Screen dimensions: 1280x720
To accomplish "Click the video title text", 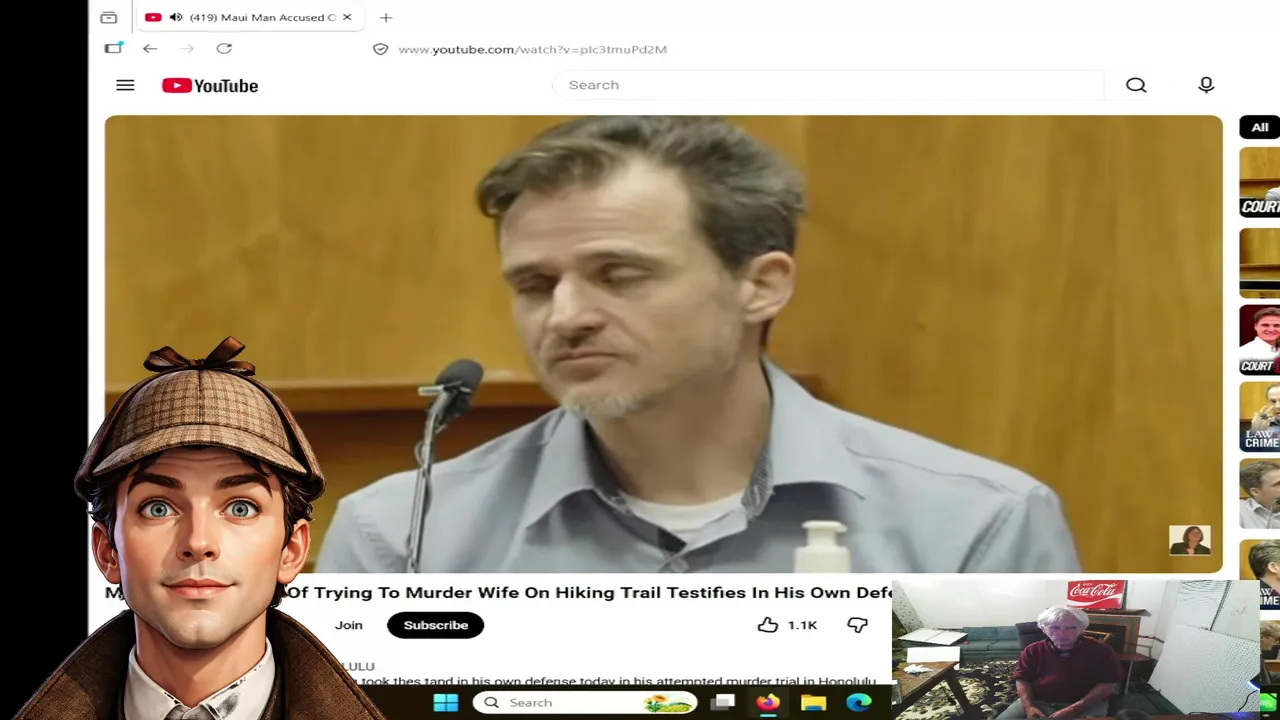I will coord(590,593).
